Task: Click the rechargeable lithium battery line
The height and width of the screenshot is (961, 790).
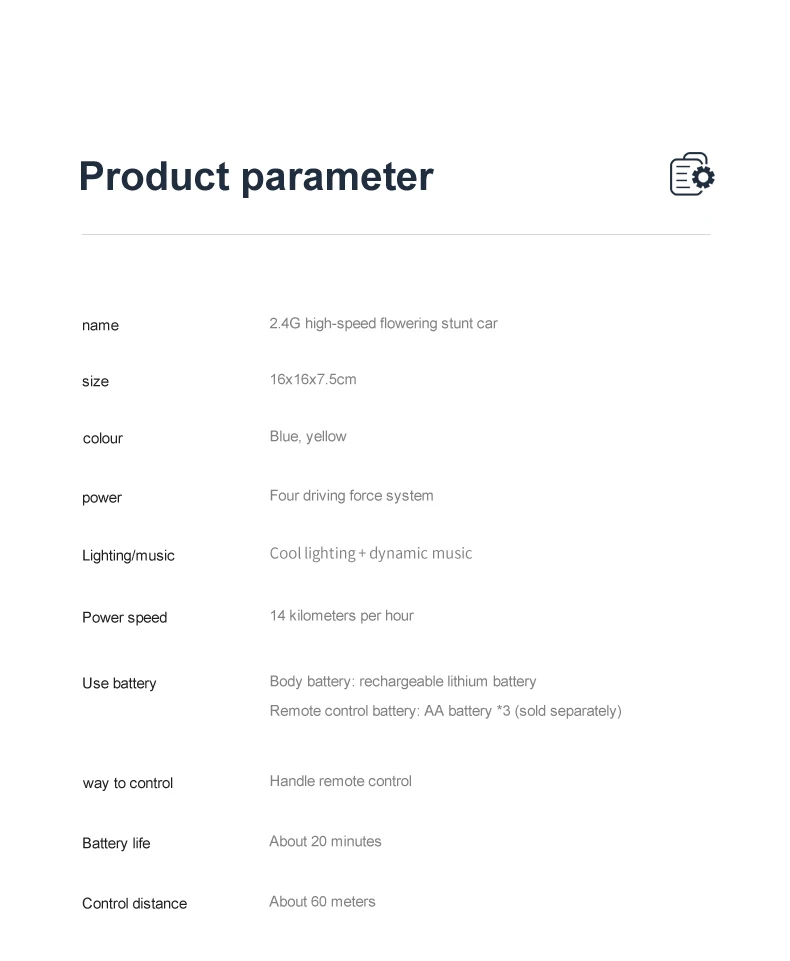Action: coord(403,681)
